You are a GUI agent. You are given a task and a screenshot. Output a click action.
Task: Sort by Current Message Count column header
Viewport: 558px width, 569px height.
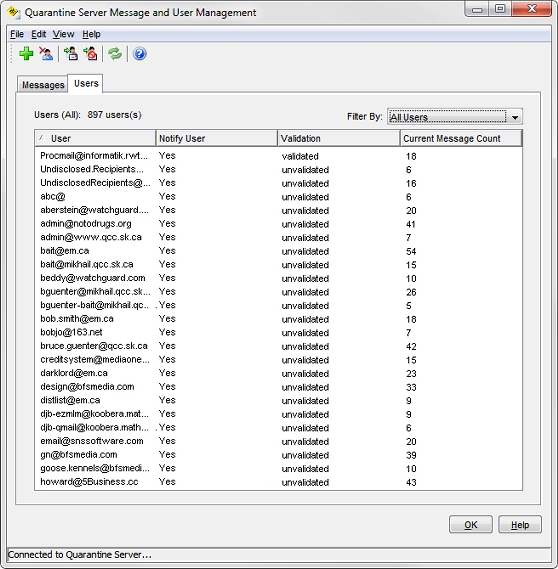461,138
